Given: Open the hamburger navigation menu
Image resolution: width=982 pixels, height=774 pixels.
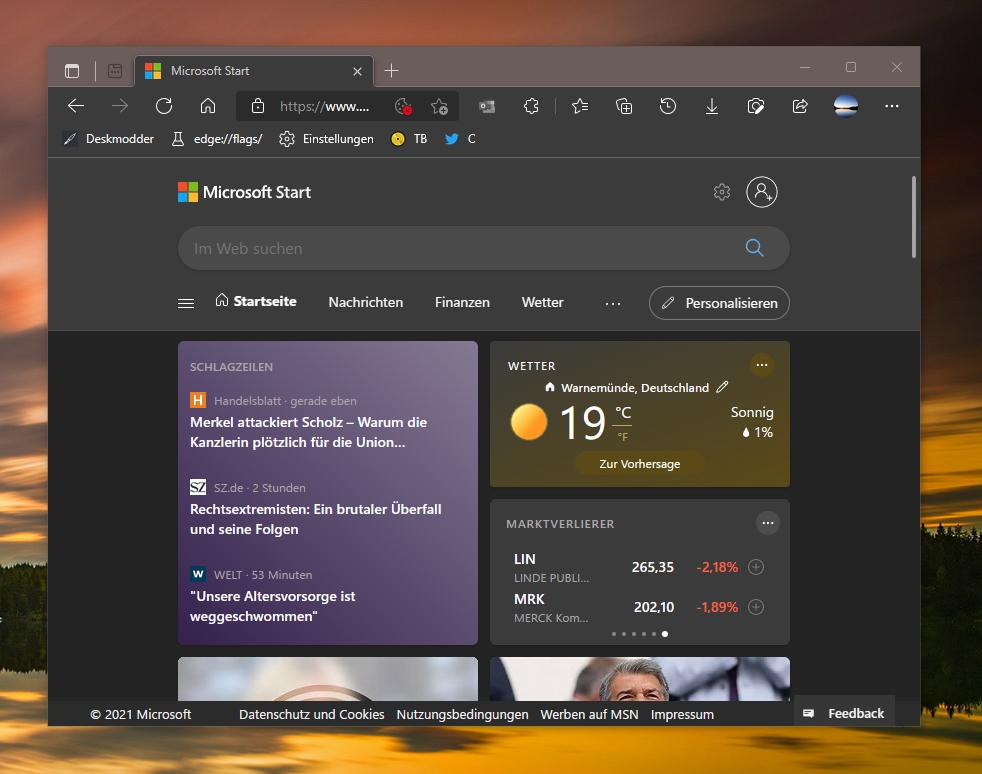Looking at the screenshot, I should click(186, 303).
